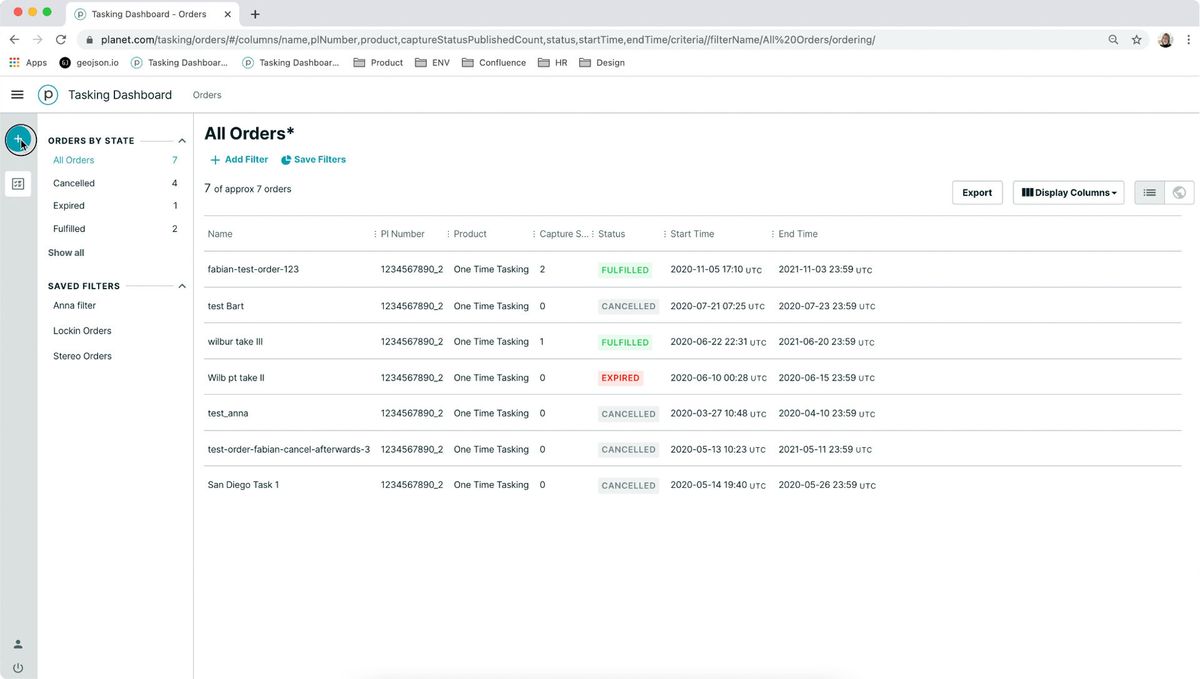Sort by the Start Time column header
Image resolution: width=1200 pixels, height=679 pixels.
692,234
